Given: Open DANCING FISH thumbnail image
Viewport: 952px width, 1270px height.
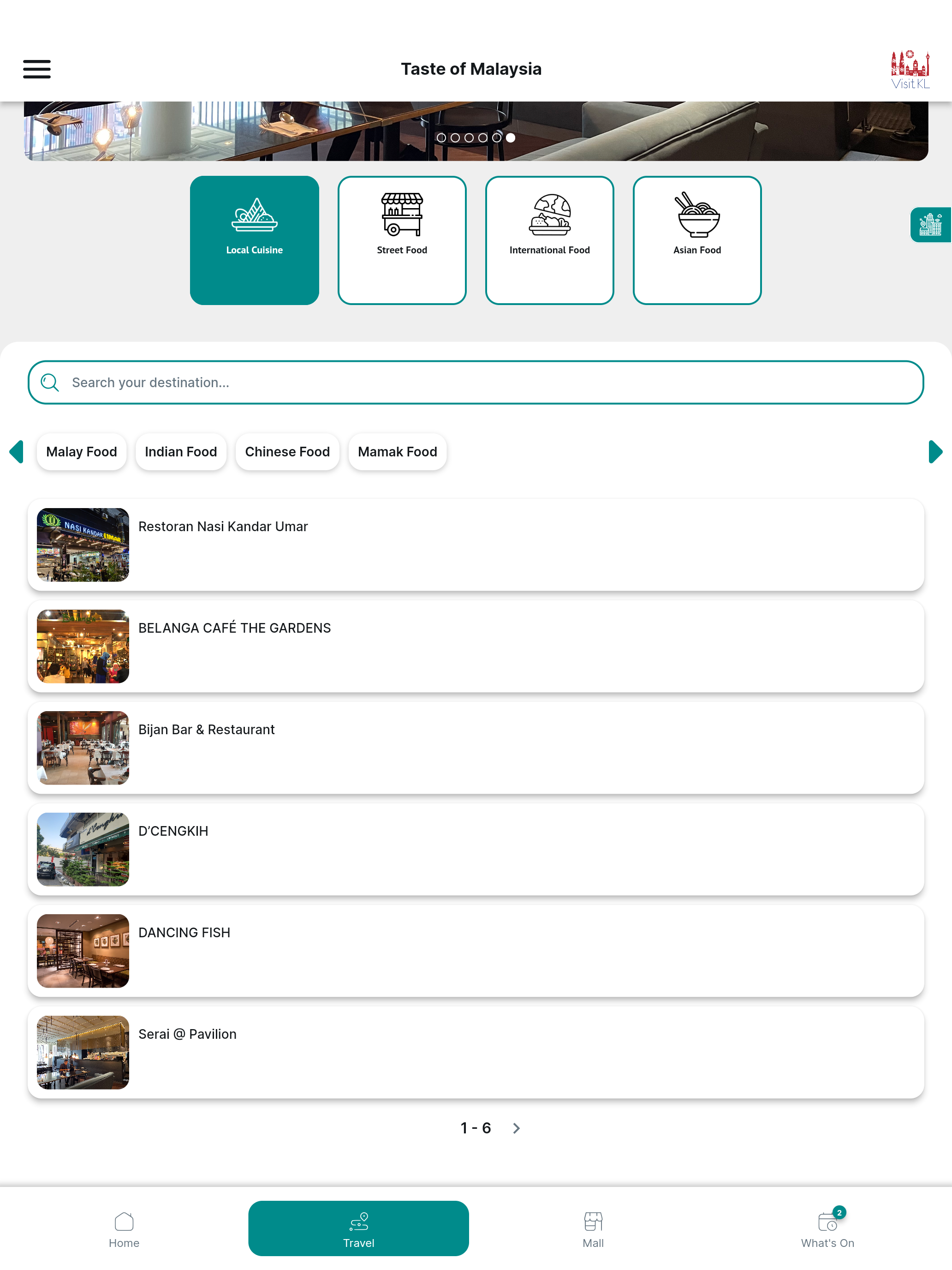Looking at the screenshot, I should click(x=83, y=952).
